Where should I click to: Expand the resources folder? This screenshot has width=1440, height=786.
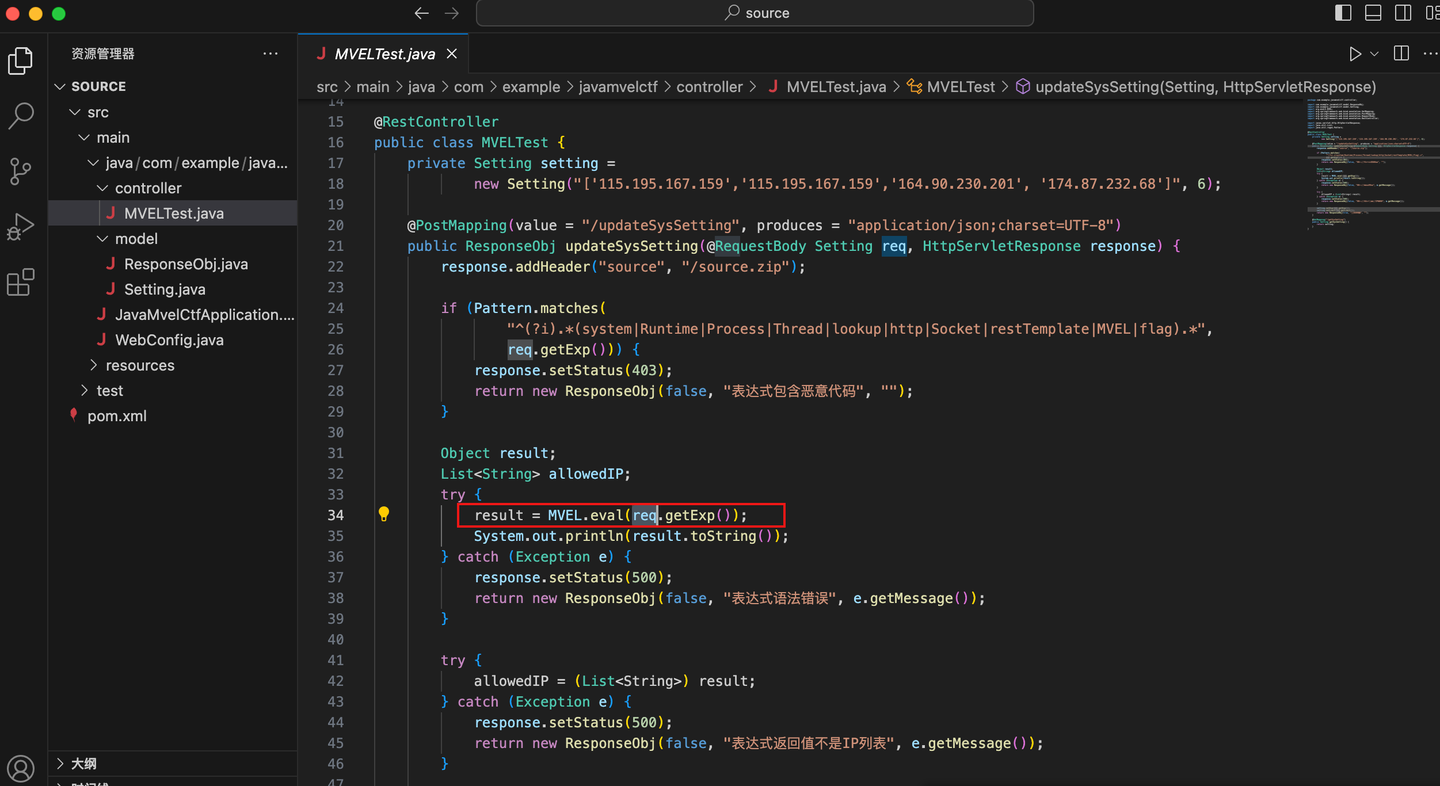tap(139, 365)
